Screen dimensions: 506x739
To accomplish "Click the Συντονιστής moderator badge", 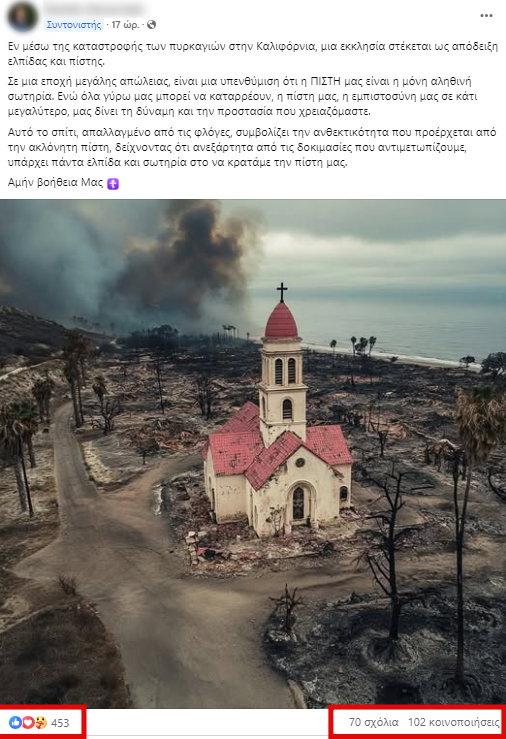I will tap(73, 25).
